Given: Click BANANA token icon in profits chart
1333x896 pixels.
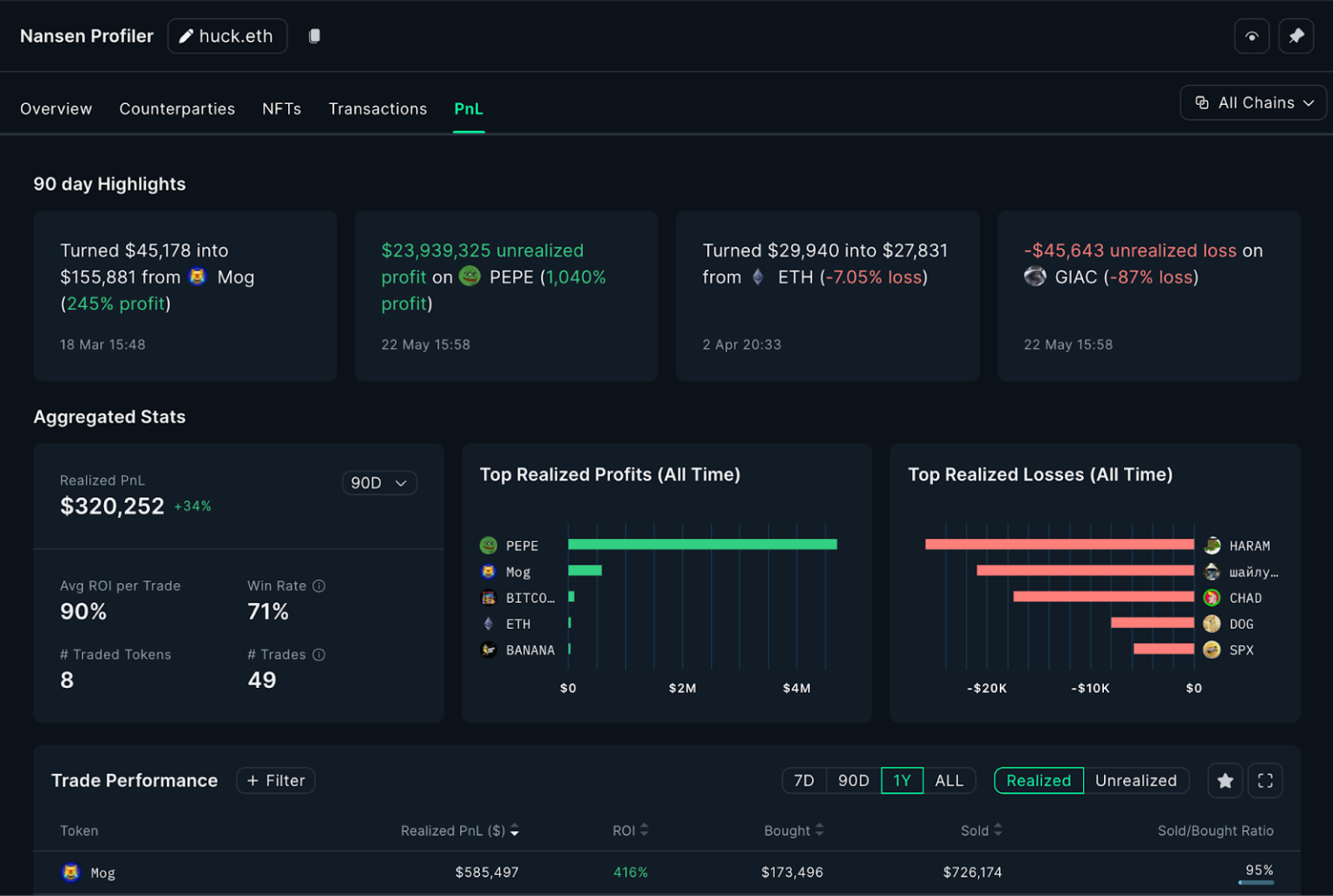Looking at the screenshot, I should [489, 650].
